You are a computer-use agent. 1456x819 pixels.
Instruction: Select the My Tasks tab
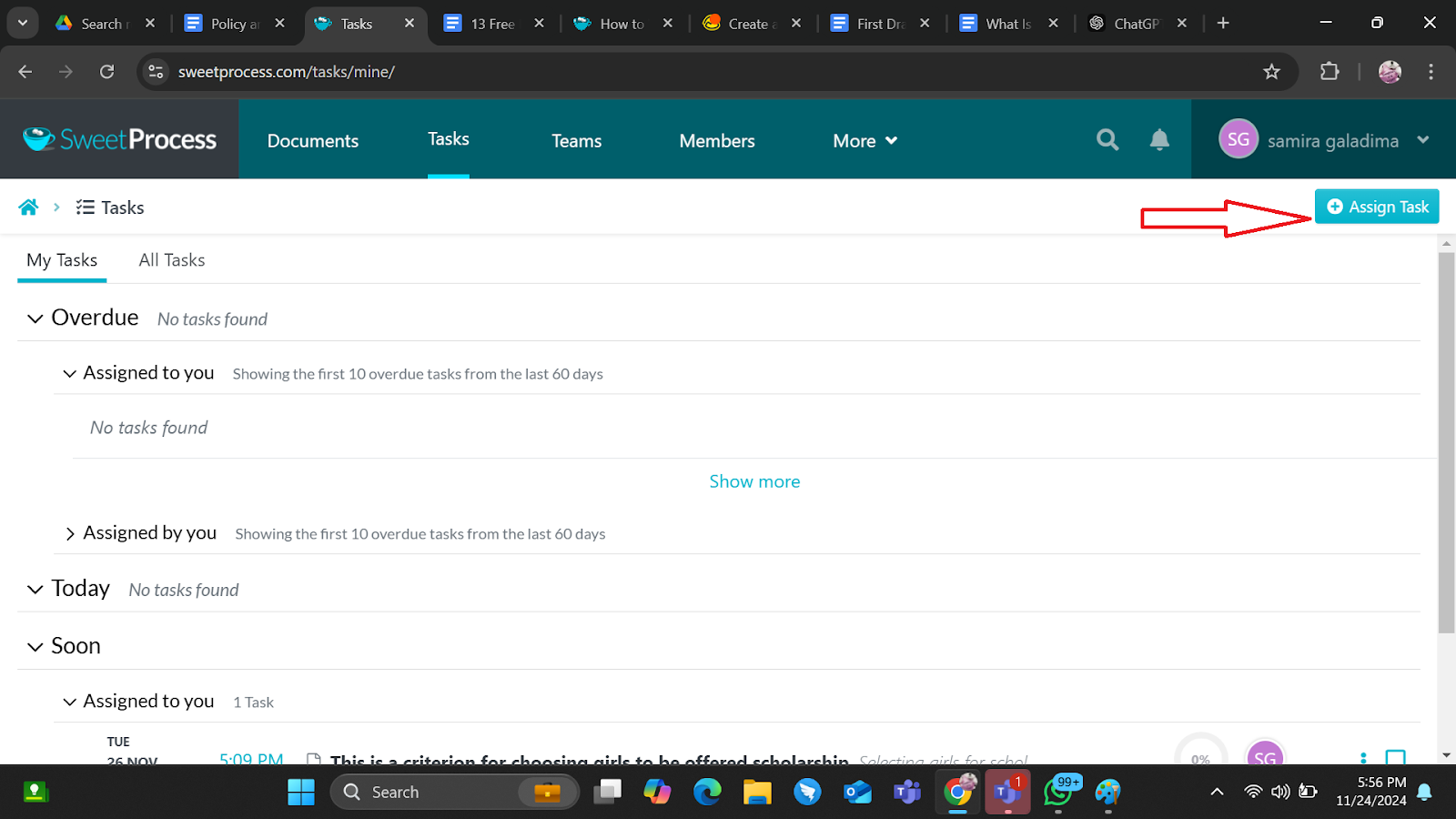62,260
